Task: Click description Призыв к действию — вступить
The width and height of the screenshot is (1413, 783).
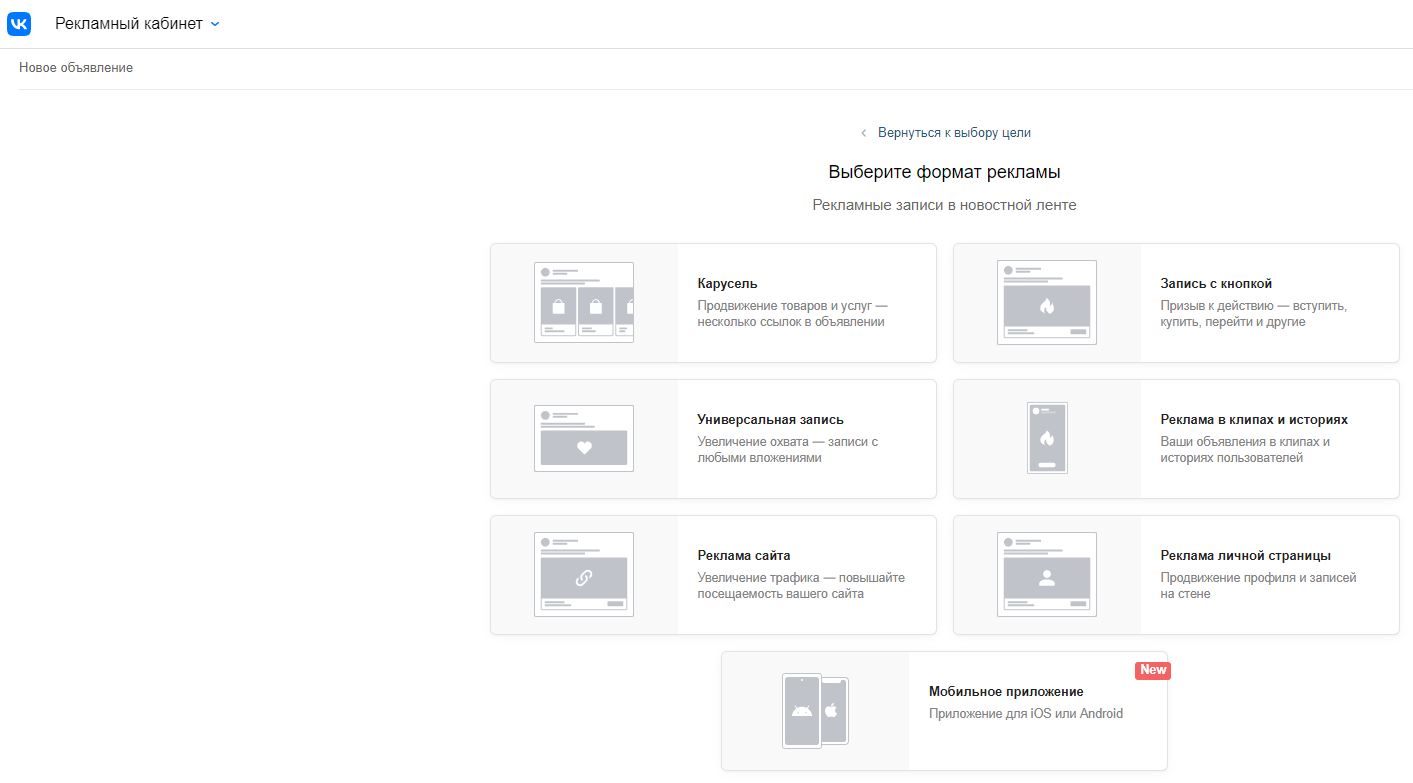Action: pos(1253,314)
